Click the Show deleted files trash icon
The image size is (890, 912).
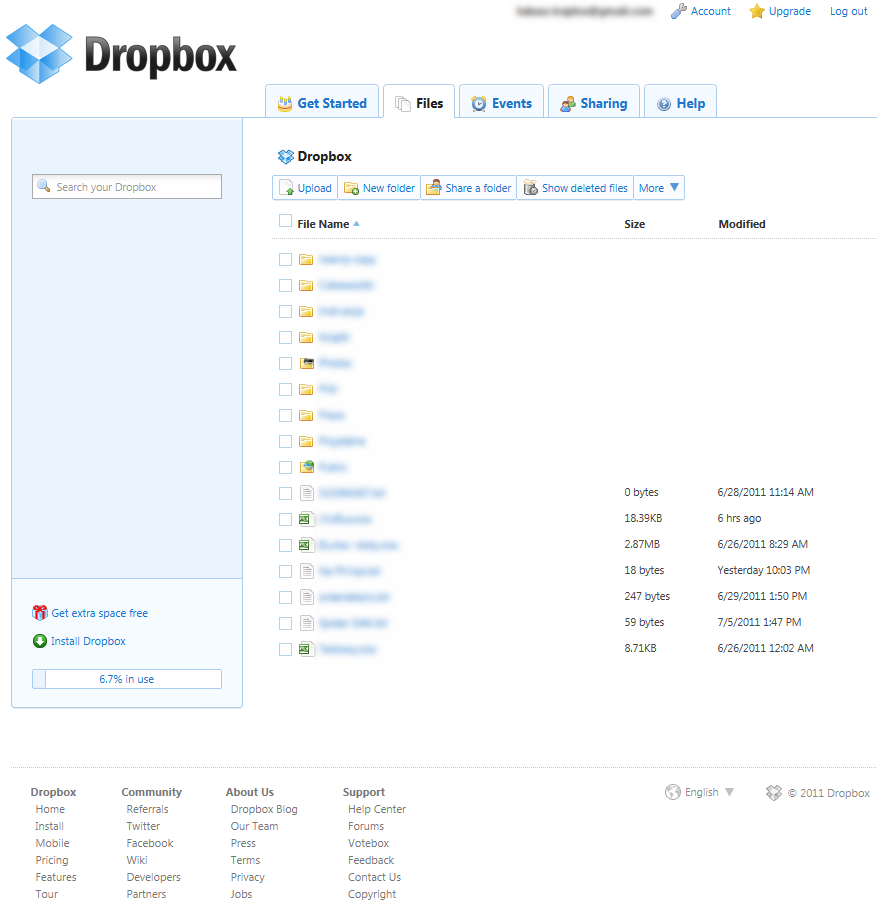(x=531, y=187)
